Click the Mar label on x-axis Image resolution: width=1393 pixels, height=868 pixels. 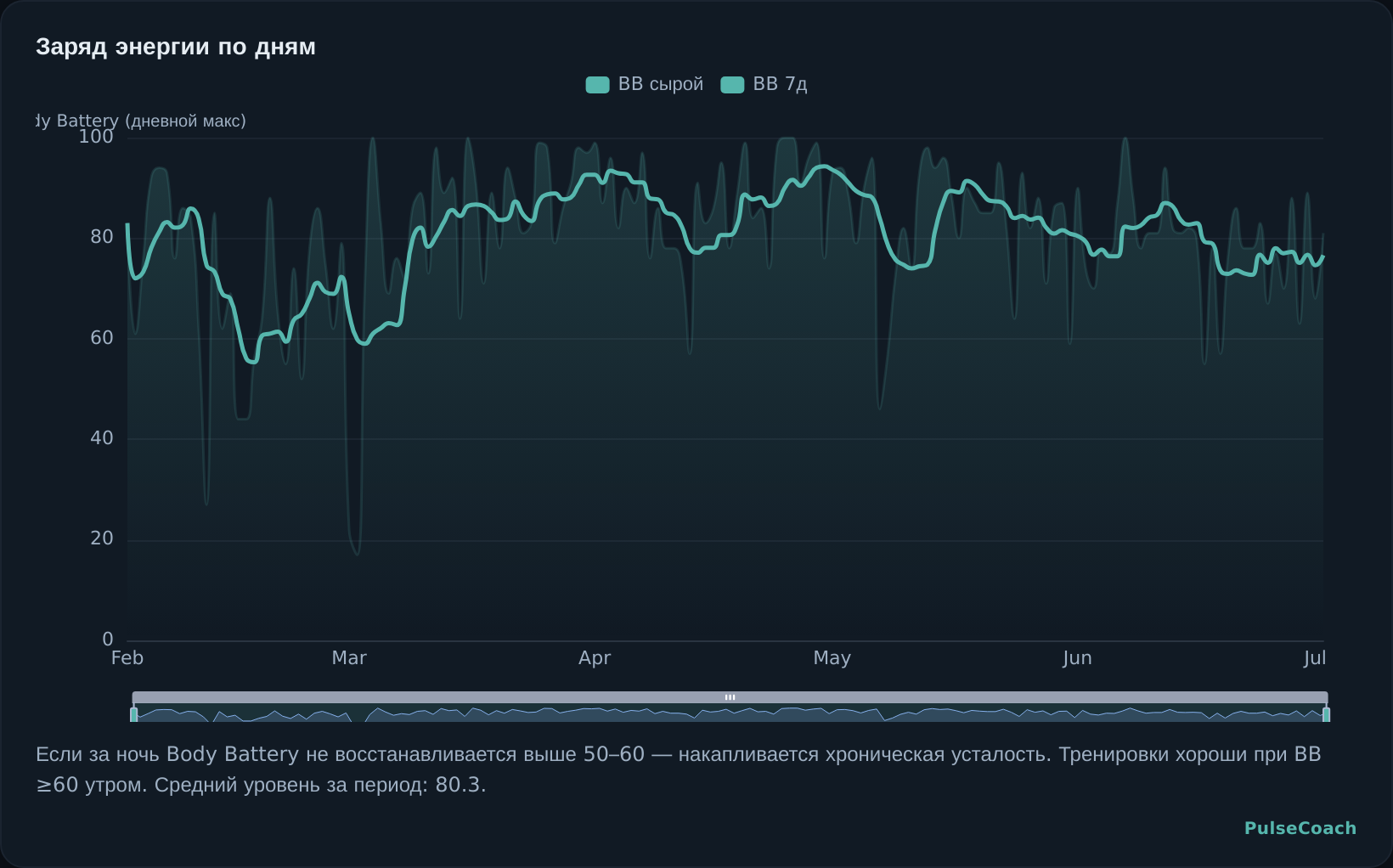click(x=349, y=658)
